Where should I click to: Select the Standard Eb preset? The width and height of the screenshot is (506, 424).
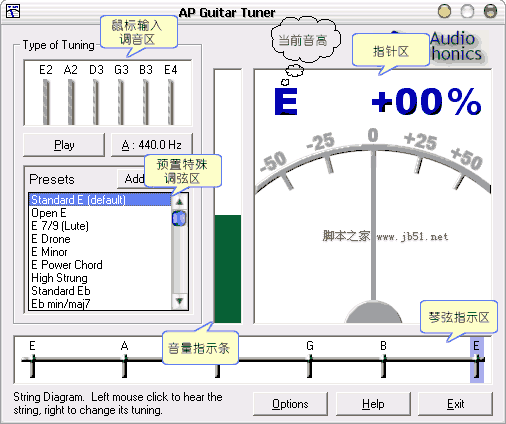100,291
